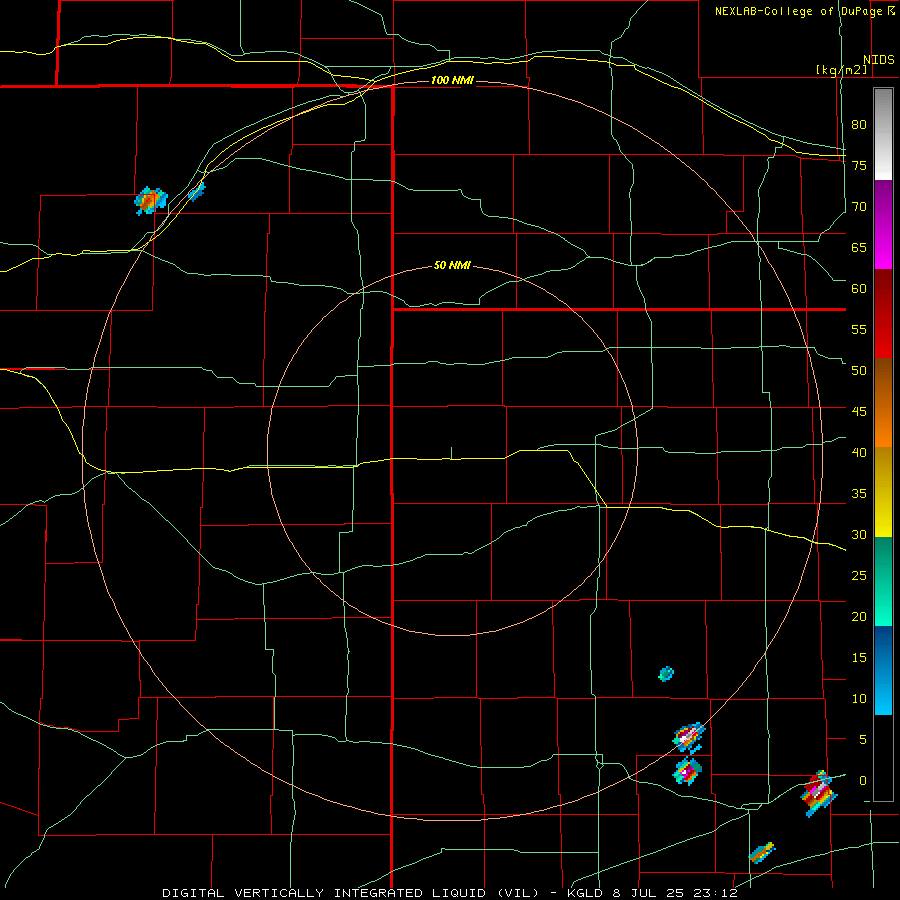Click the 25 value on color scale
This screenshot has height=900, width=900.
[x=859, y=575]
